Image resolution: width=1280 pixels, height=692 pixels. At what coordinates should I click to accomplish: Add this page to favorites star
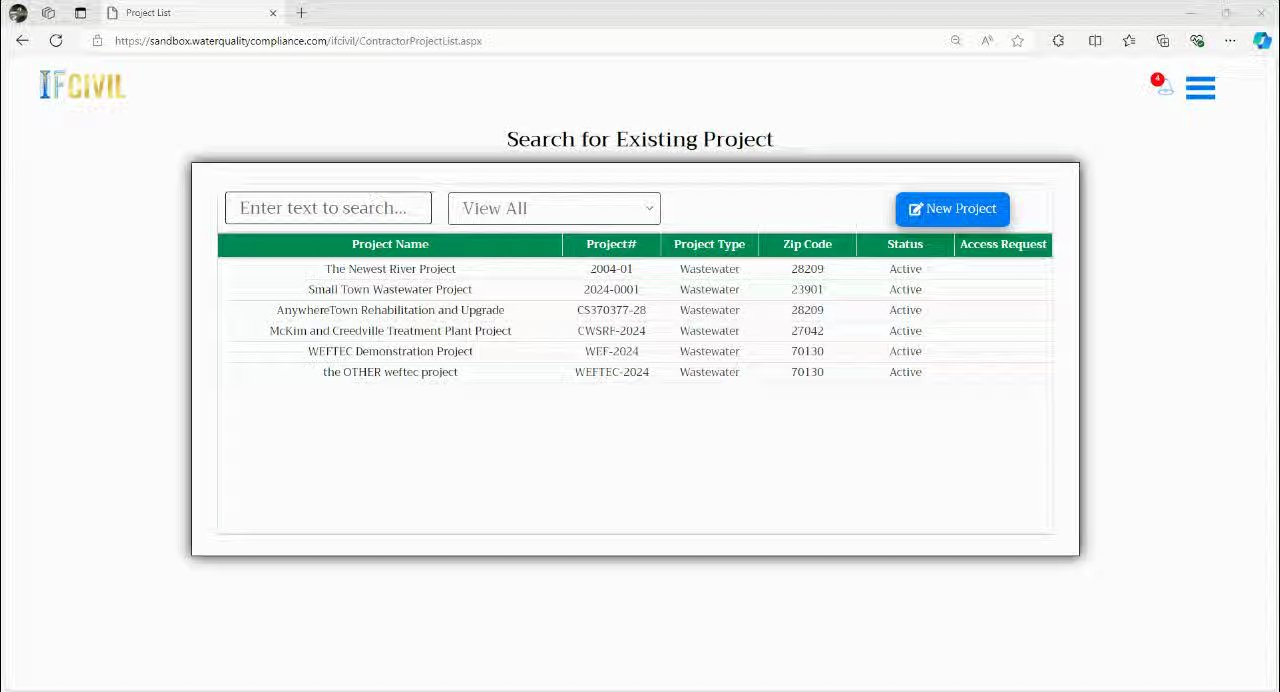pyautogui.click(x=1017, y=41)
